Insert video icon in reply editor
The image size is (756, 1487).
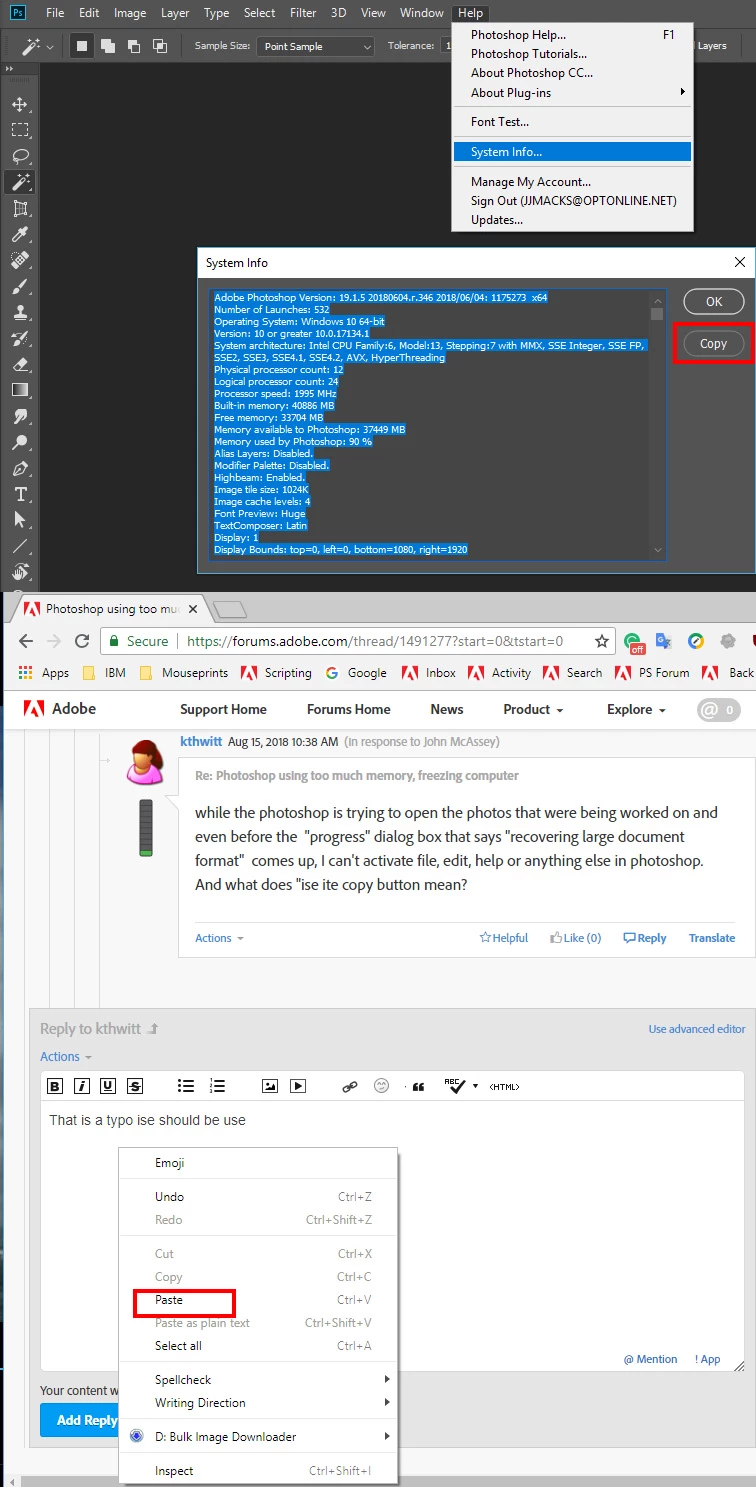coord(297,1086)
